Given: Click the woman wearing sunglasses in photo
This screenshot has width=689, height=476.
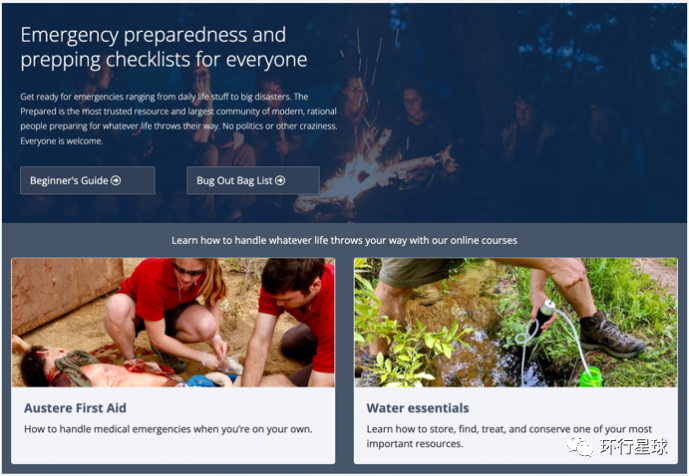Looking at the screenshot, I should [169, 308].
